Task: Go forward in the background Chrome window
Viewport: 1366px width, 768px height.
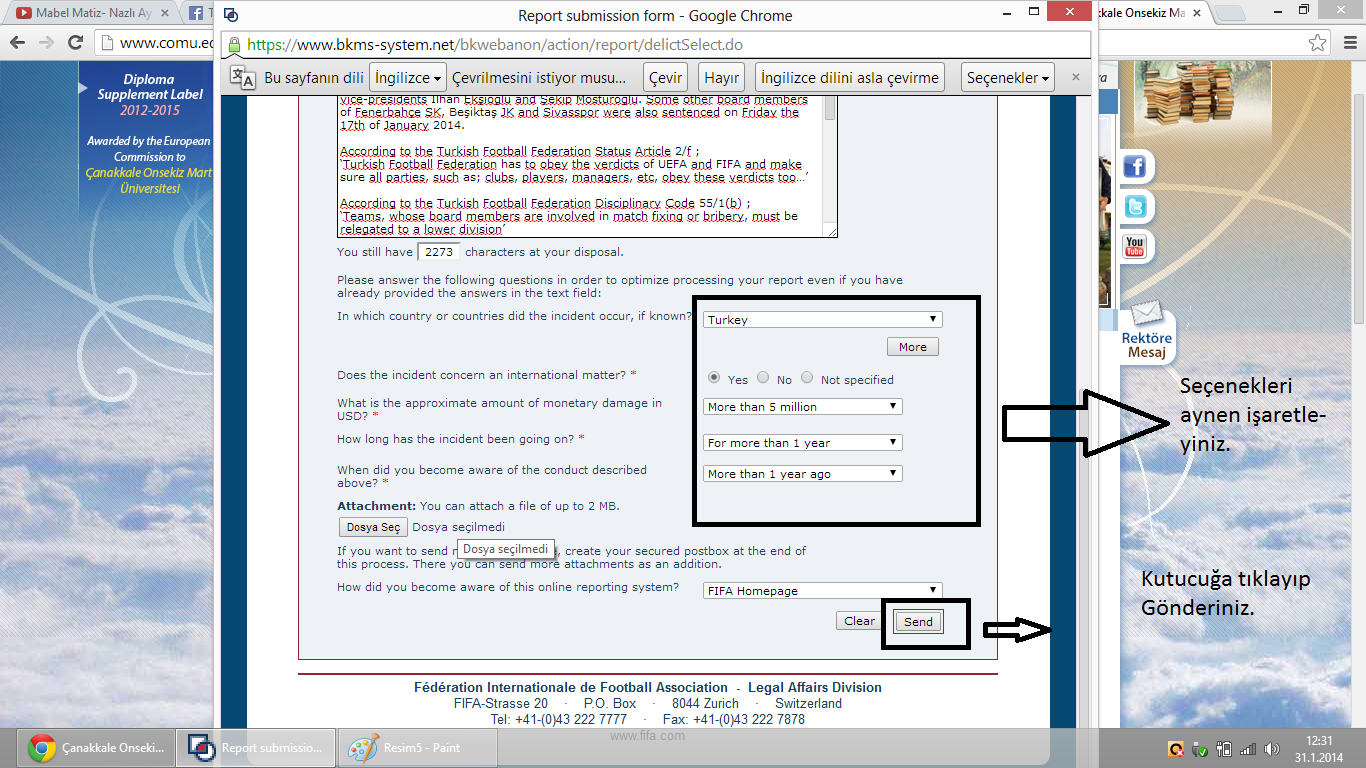Action: pyautogui.click(x=46, y=43)
